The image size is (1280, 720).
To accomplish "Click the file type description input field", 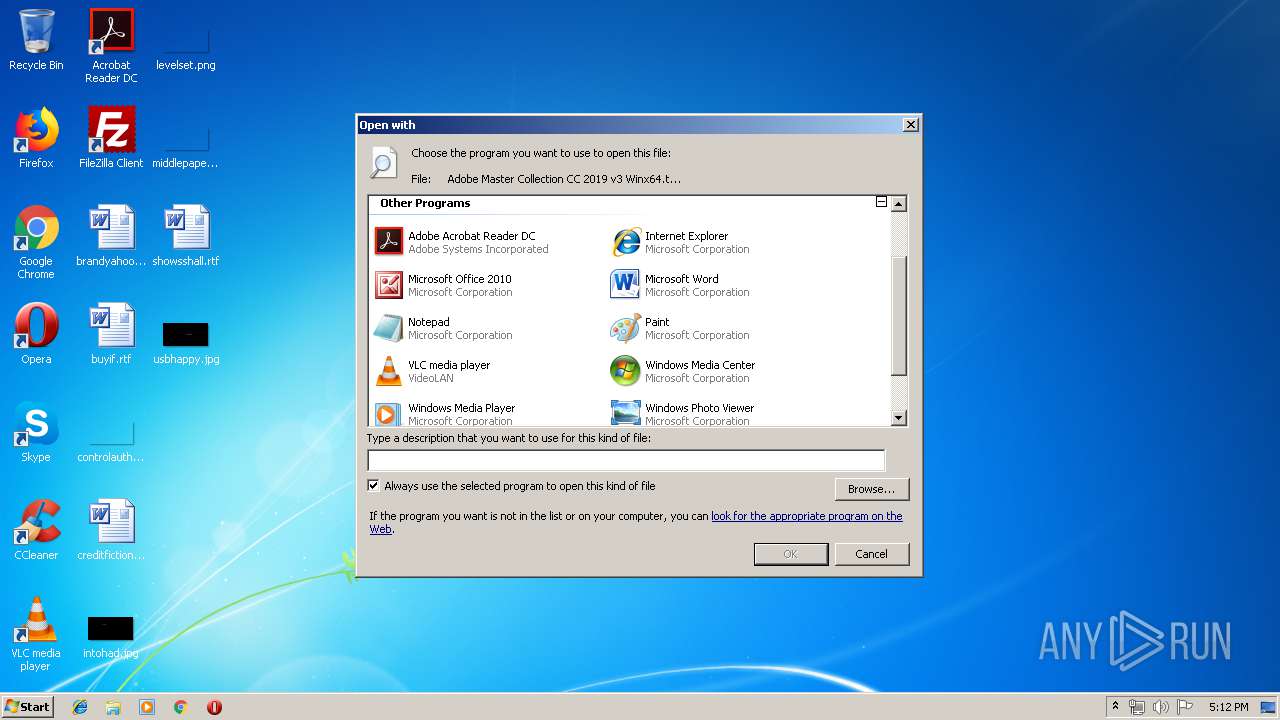I will (x=626, y=460).
